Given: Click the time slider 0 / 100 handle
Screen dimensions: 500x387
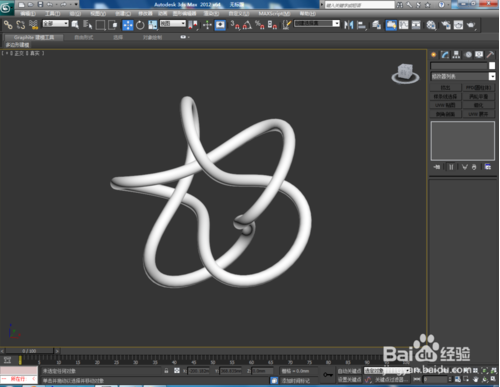Looking at the screenshot, I should 29,351.
